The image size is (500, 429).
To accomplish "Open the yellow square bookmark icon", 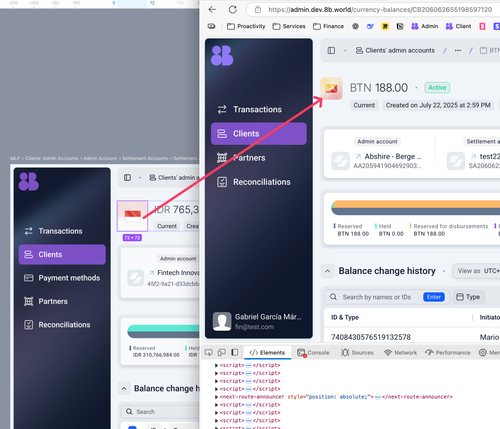I will click(385, 26).
